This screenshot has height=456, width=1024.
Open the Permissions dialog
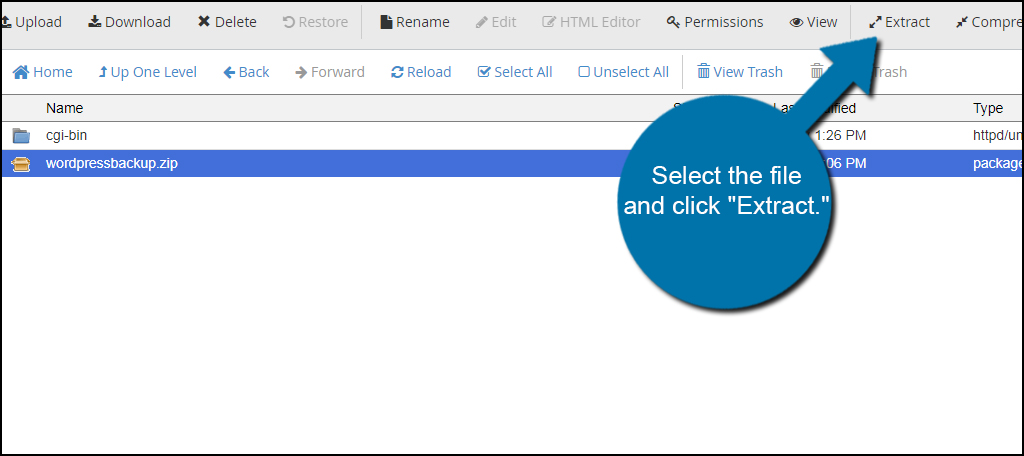click(714, 22)
